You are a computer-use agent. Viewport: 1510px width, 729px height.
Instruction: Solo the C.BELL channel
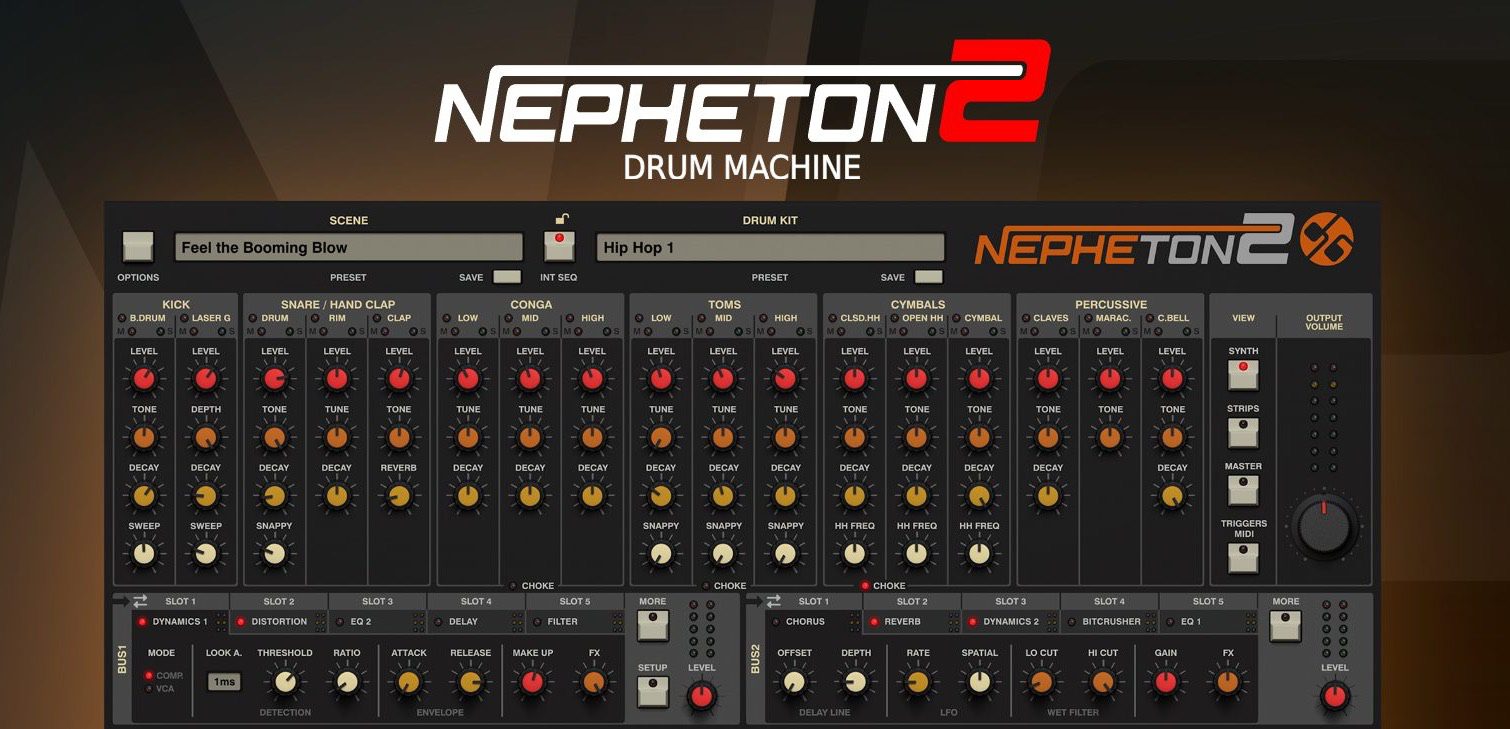(x=1186, y=331)
